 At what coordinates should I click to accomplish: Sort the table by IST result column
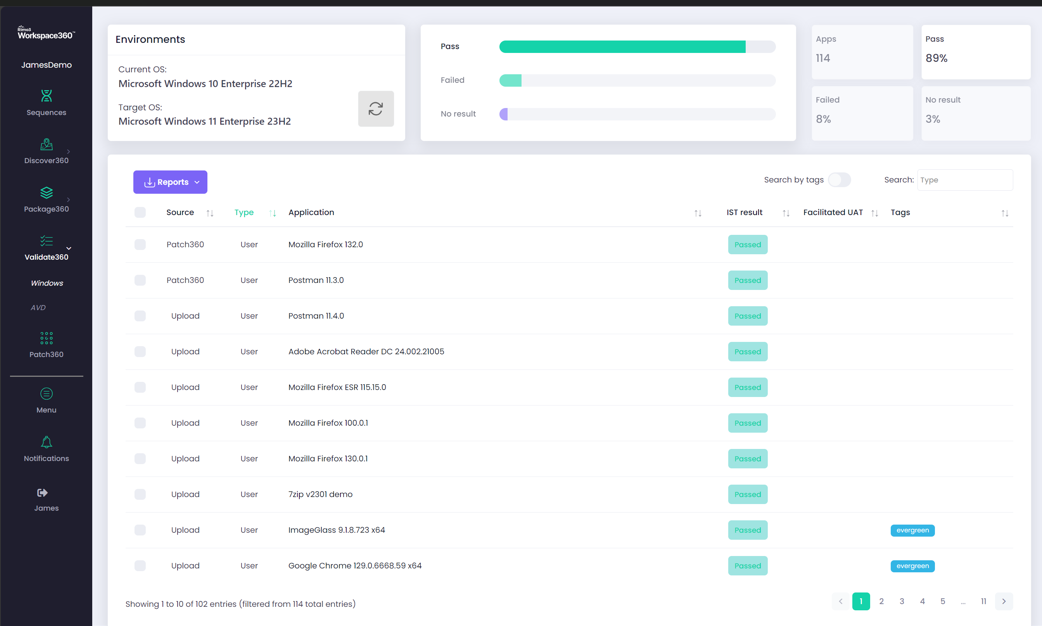pyautogui.click(x=785, y=213)
